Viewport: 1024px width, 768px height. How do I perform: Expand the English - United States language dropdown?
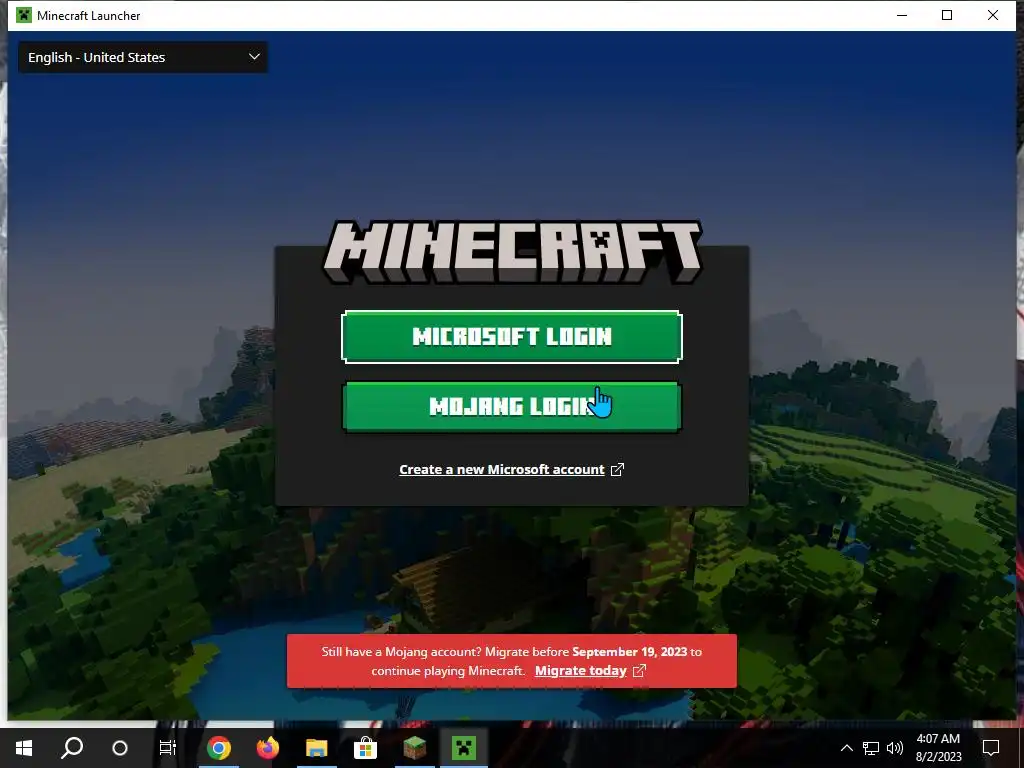(143, 57)
